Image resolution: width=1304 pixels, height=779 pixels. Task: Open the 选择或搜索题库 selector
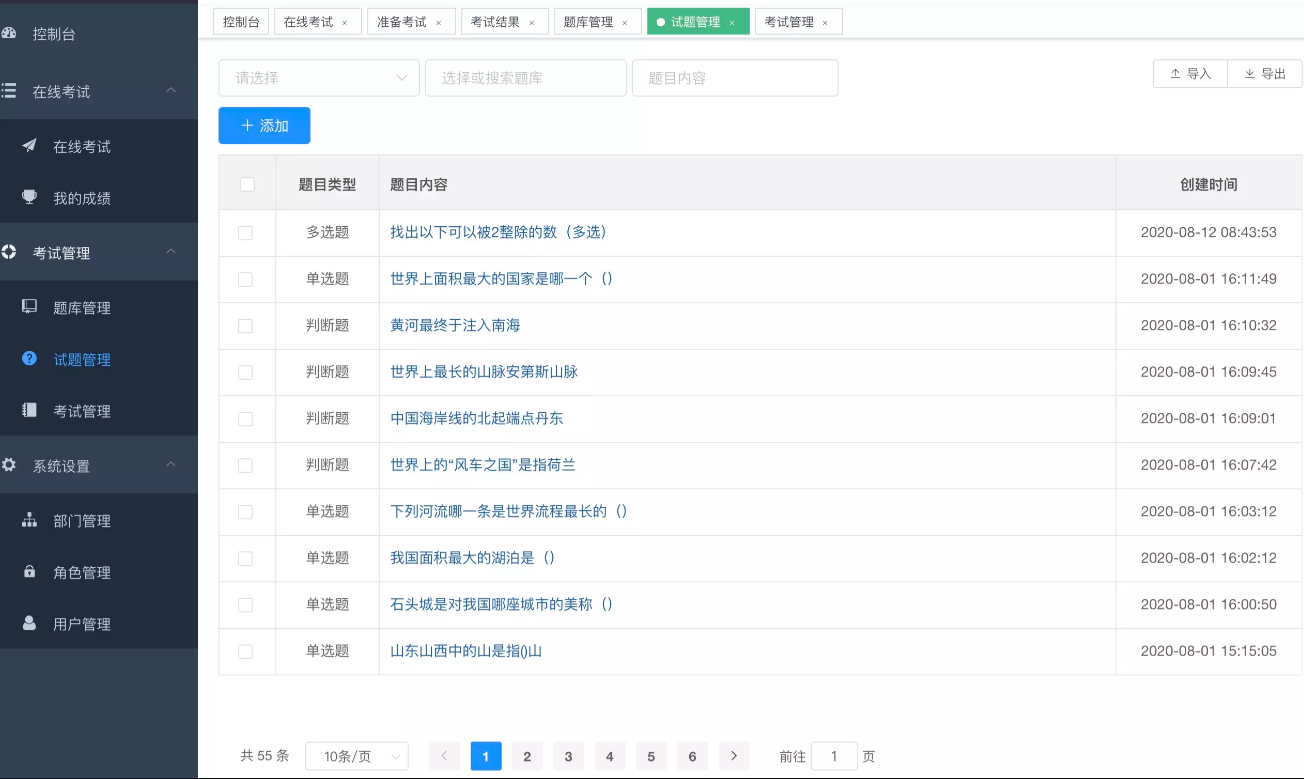(526, 78)
